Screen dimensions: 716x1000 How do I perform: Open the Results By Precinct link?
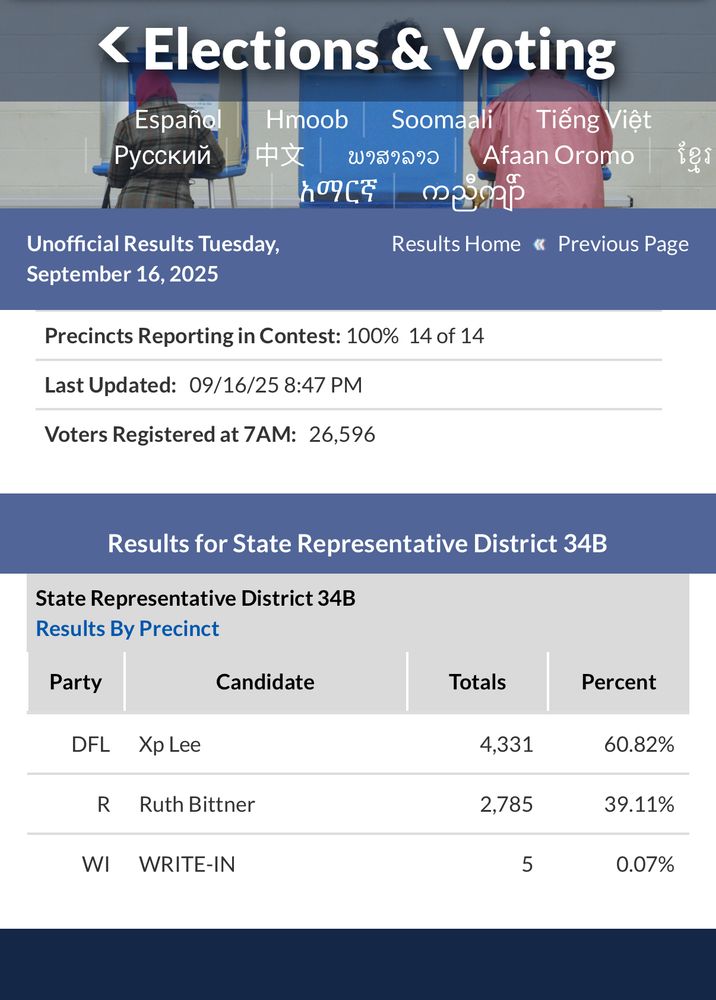[127, 628]
